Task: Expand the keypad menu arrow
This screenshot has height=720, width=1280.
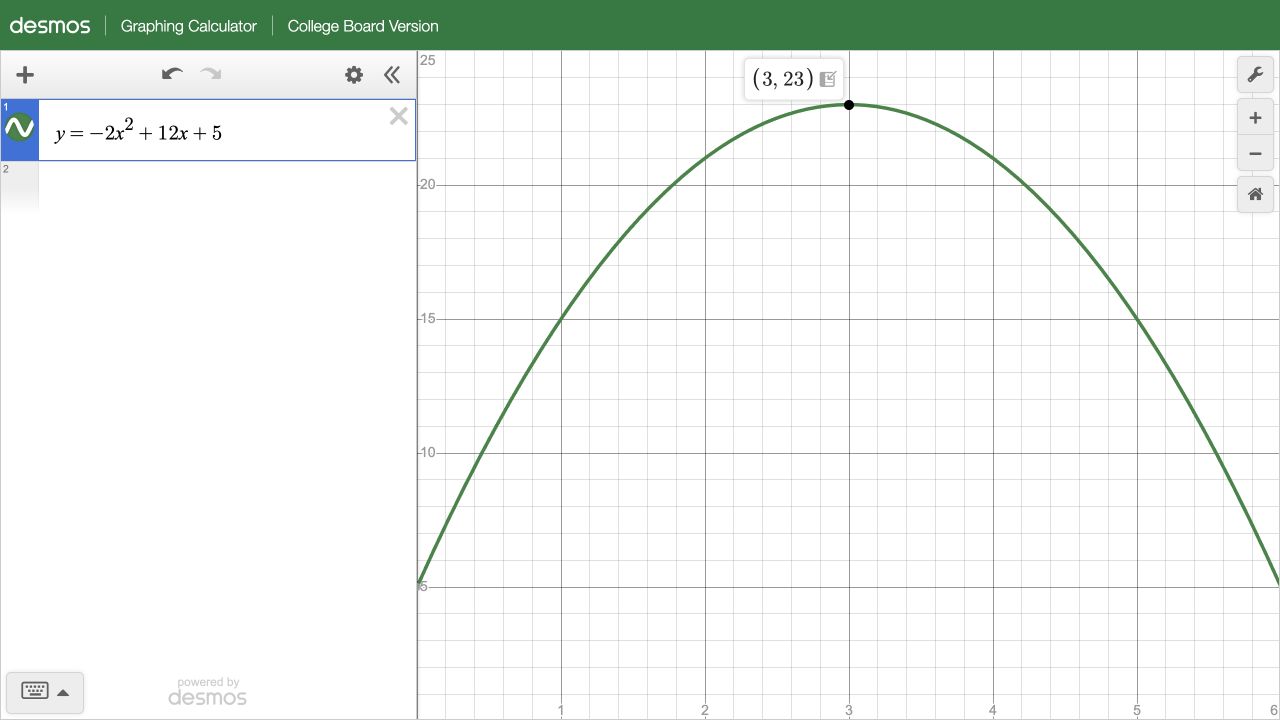Action: click(x=63, y=692)
